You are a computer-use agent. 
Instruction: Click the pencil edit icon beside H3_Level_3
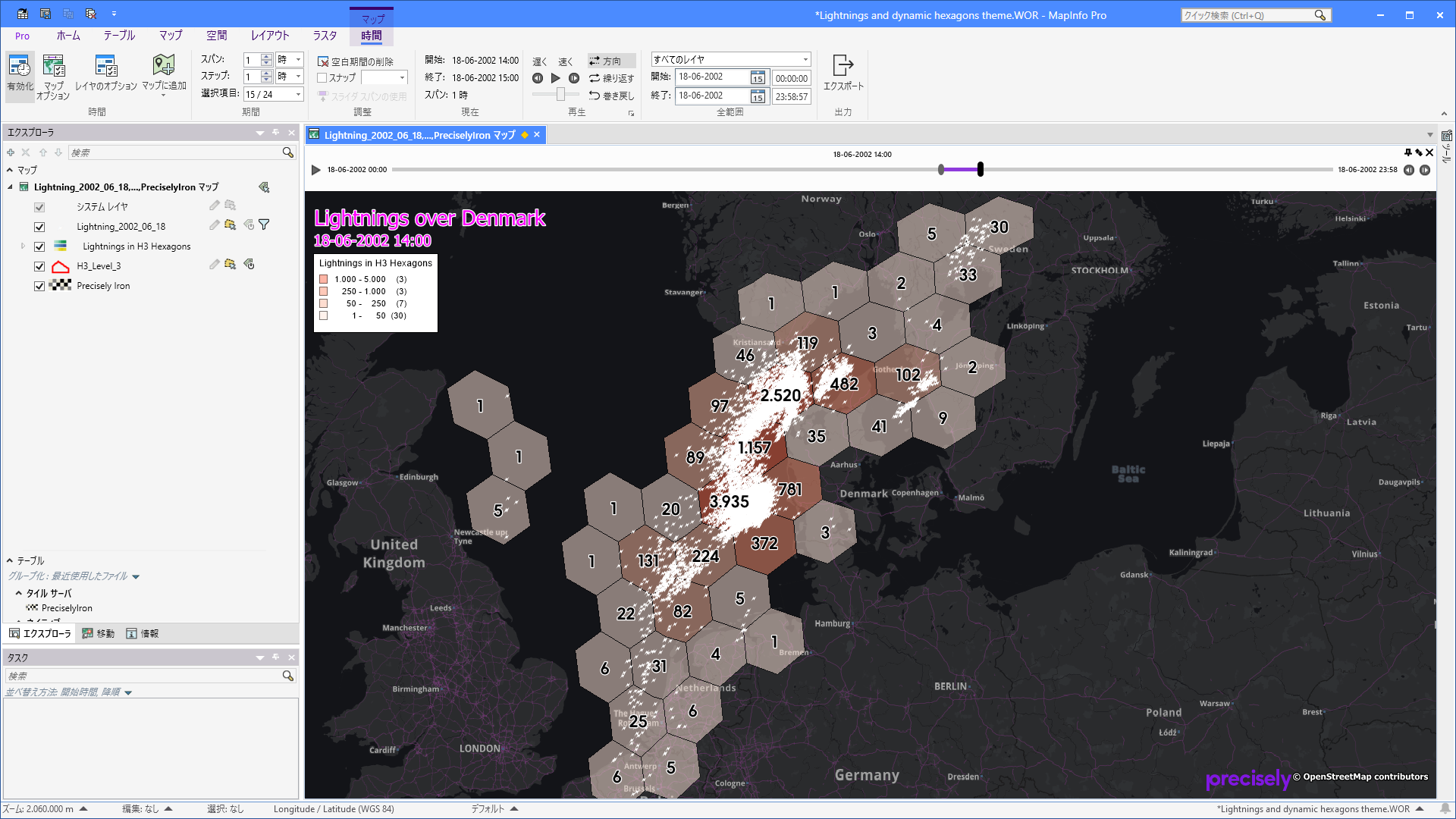[215, 265]
